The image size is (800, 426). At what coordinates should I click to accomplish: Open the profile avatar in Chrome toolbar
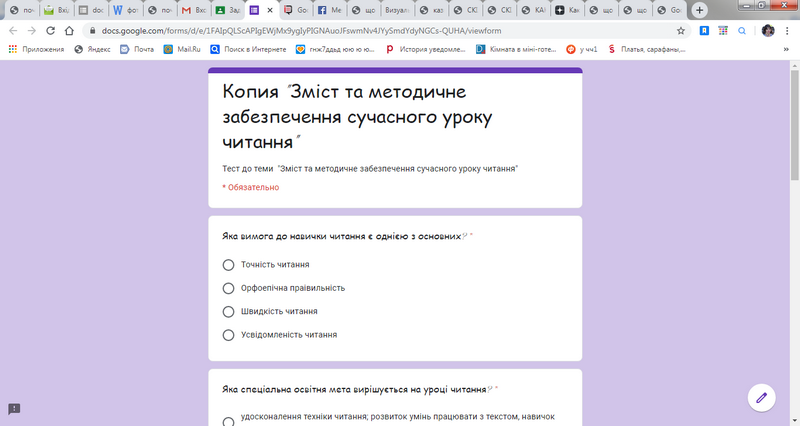[x=768, y=31]
